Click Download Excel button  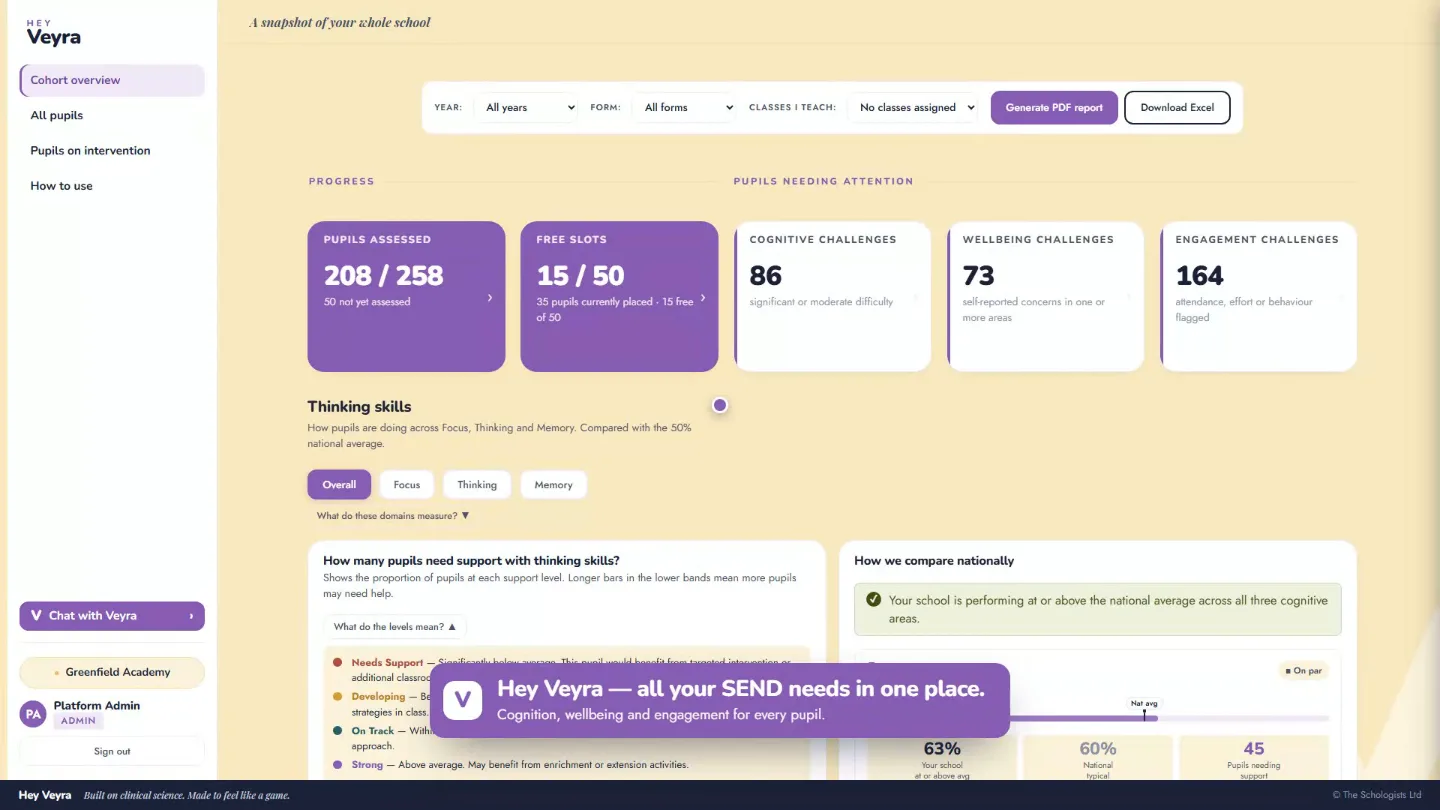click(x=1177, y=107)
